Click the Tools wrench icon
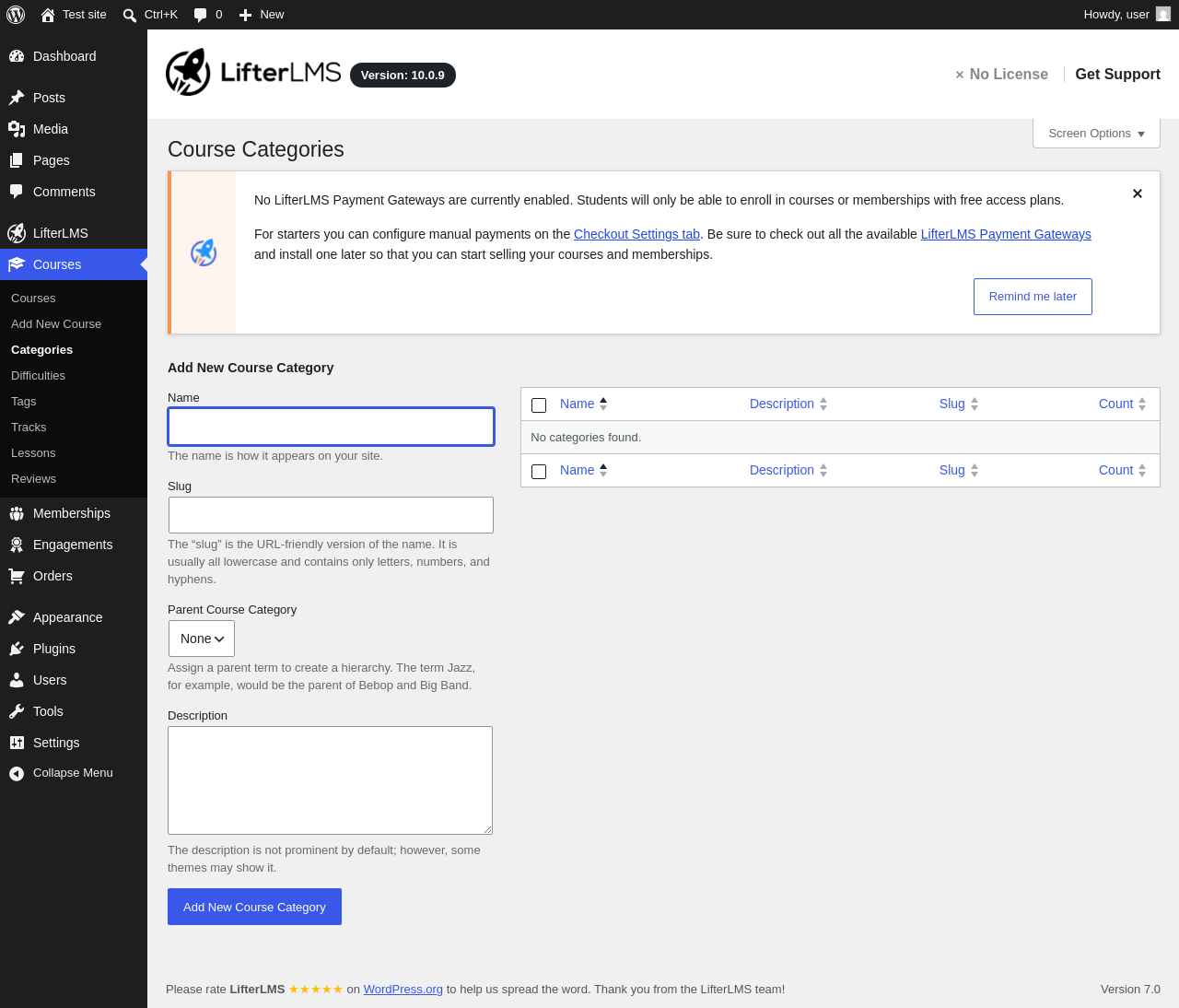This screenshot has width=1179, height=1008. (17, 711)
